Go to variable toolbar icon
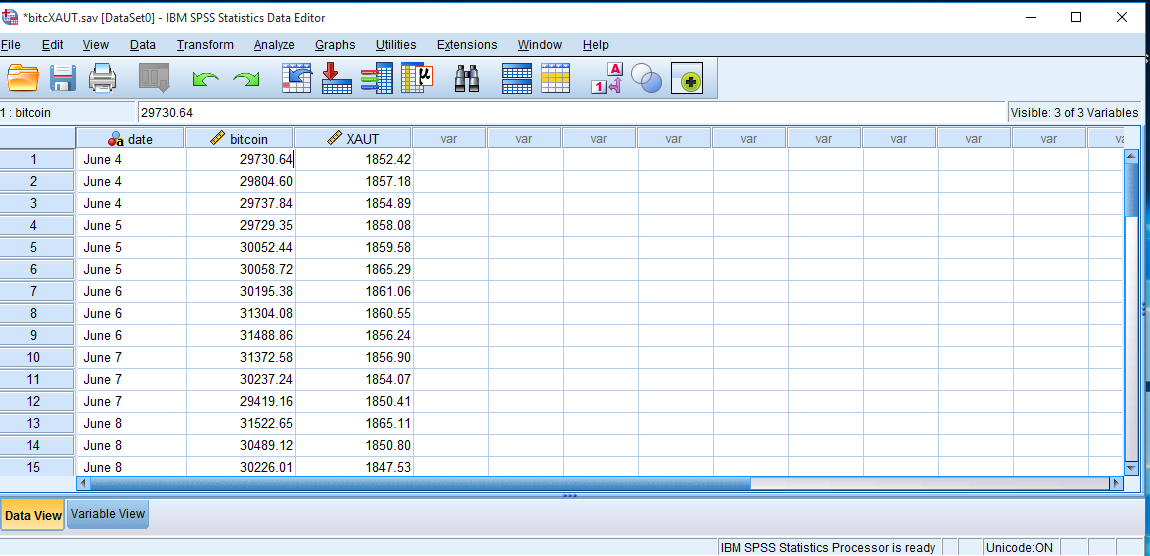1150x556 pixels. coord(337,78)
